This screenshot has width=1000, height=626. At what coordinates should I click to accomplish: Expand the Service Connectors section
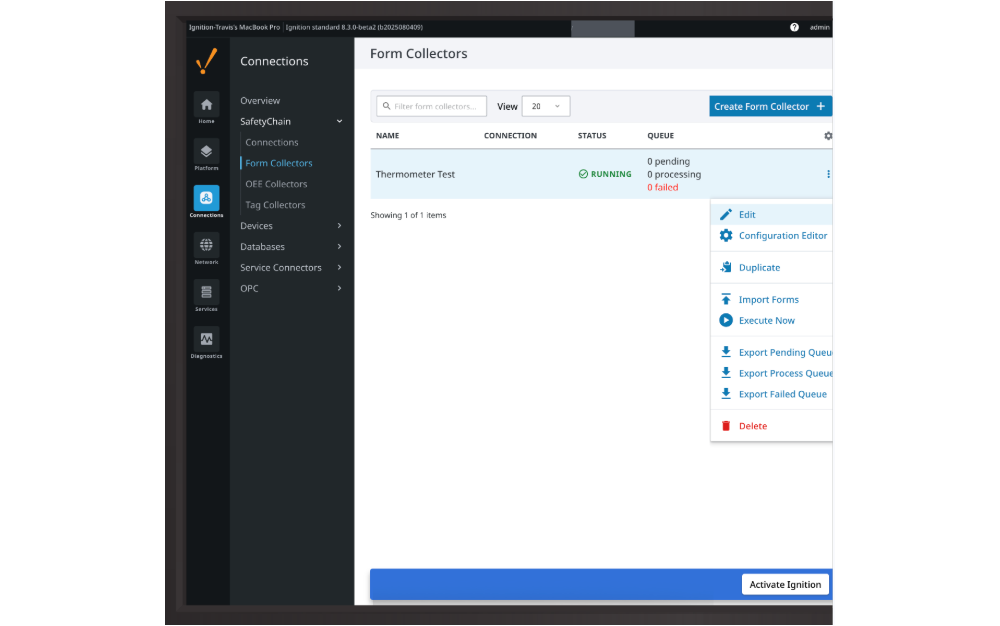pos(339,268)
